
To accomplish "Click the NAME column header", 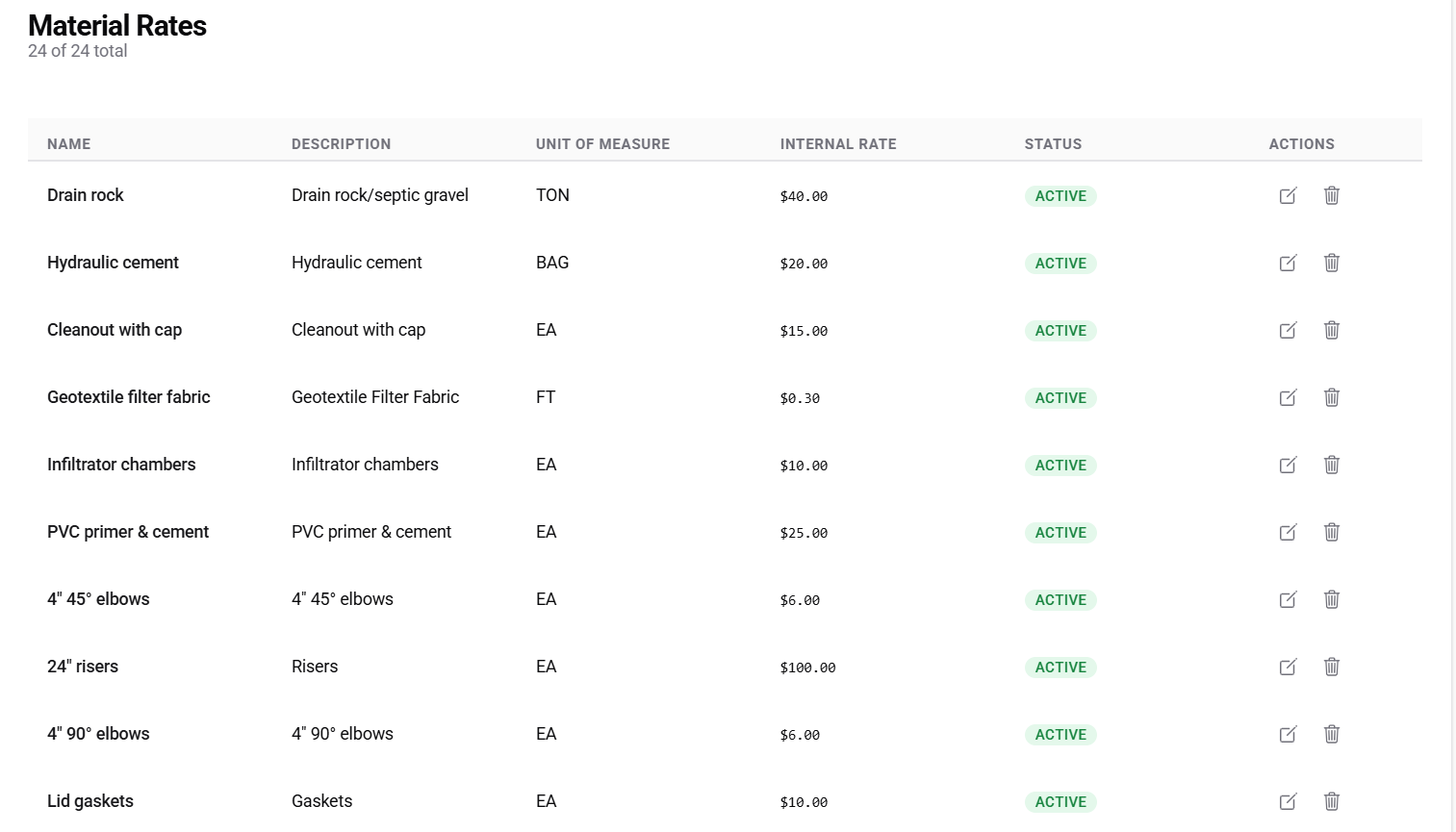I will (x=69, y=144).
